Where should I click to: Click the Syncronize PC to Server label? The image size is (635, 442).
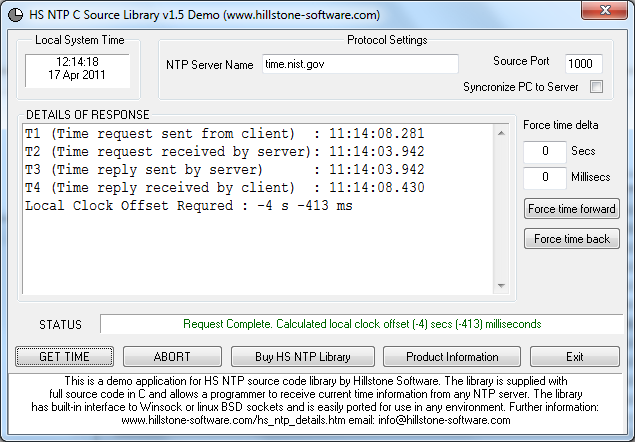[x=521, y=87]
